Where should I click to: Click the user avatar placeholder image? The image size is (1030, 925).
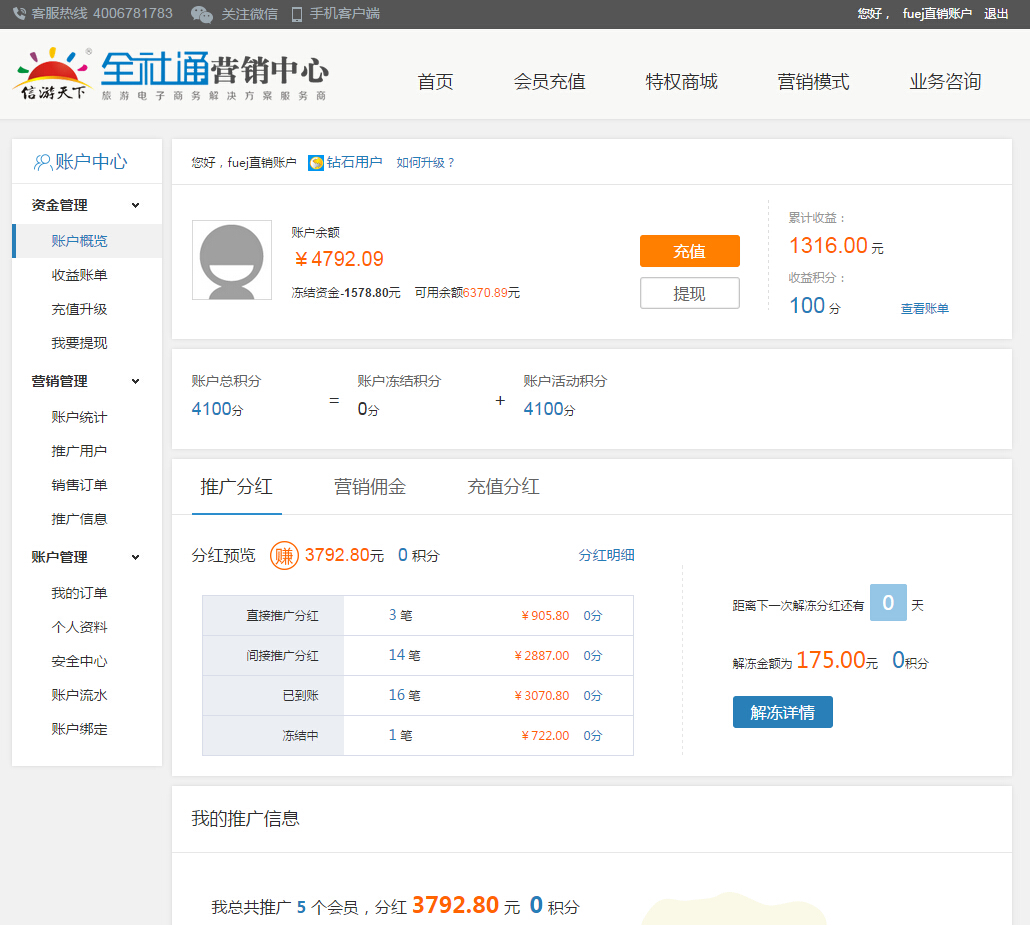(x=231, y=260)
